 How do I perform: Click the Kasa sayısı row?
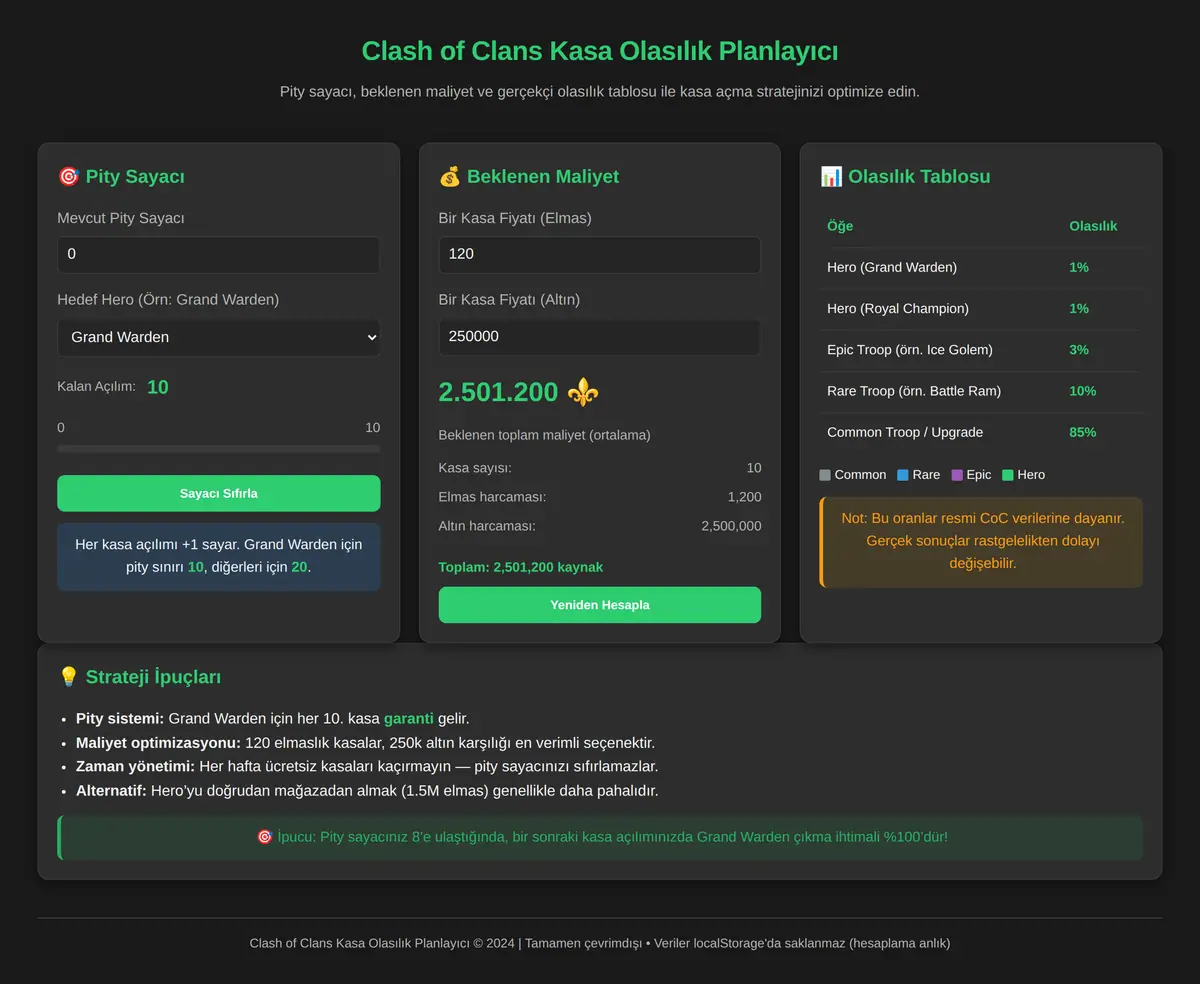click(x=600, y=468)
